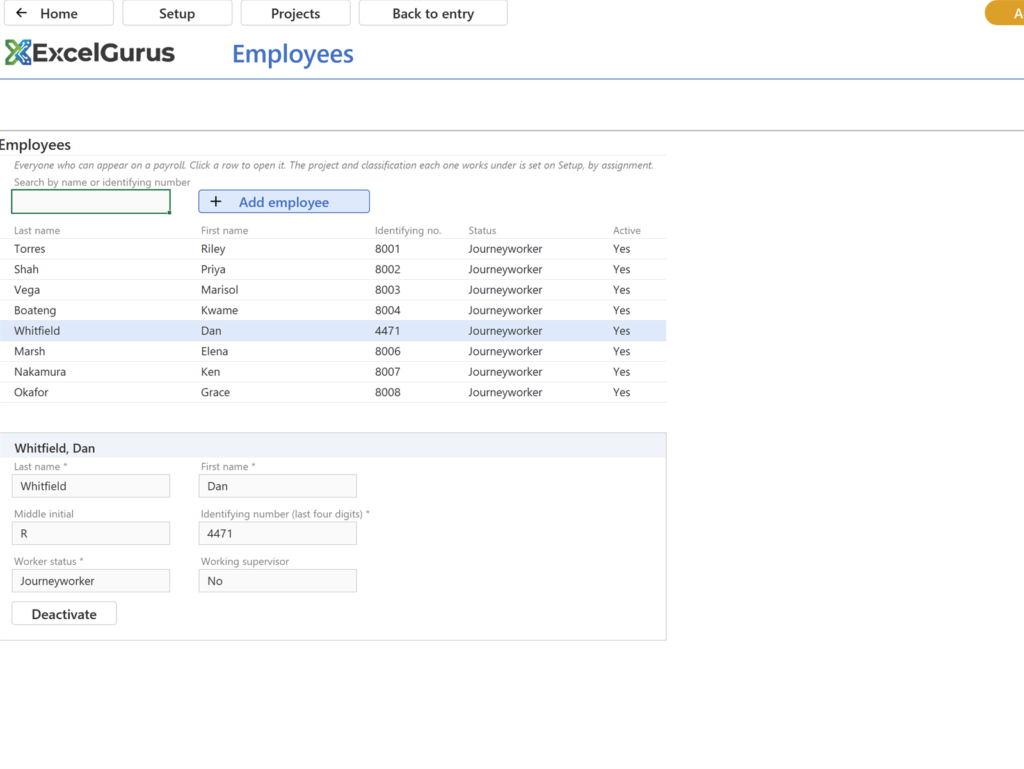This screenshot has height=769, width=1024.
Task: Open the Okafor employee row
Action: 333,392
